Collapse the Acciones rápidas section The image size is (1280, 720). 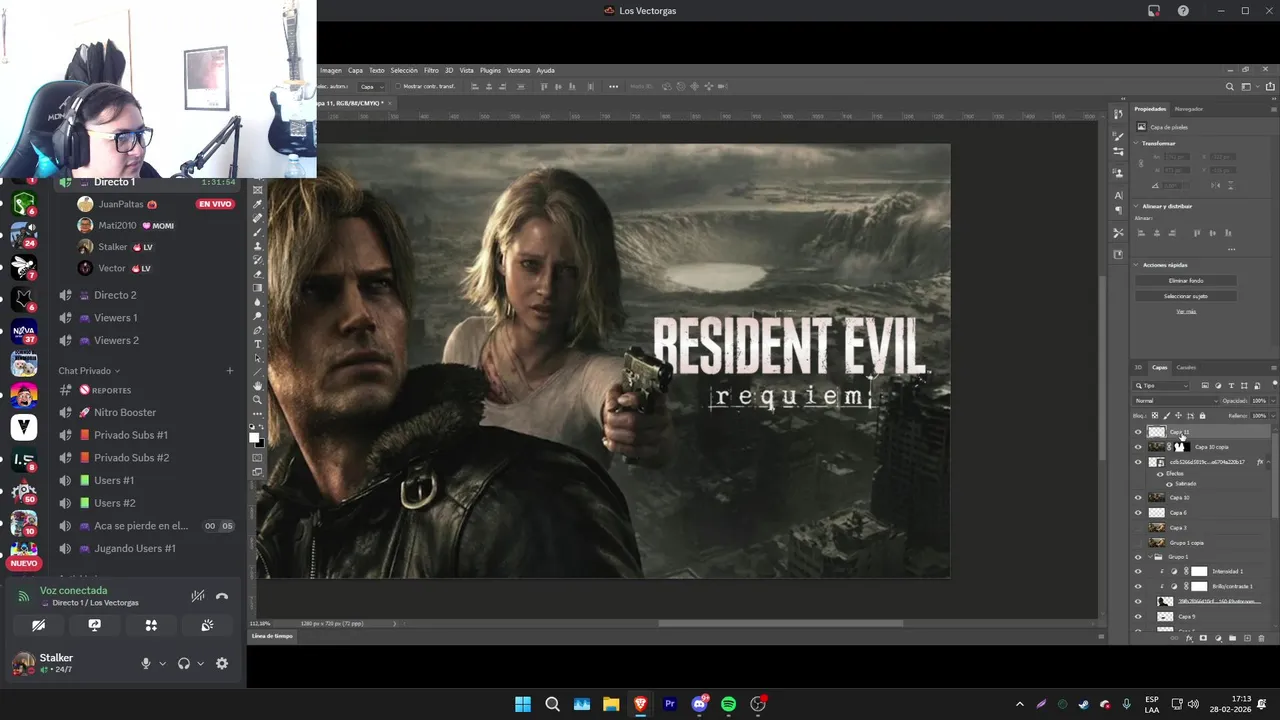click(x=1136, y=265)
